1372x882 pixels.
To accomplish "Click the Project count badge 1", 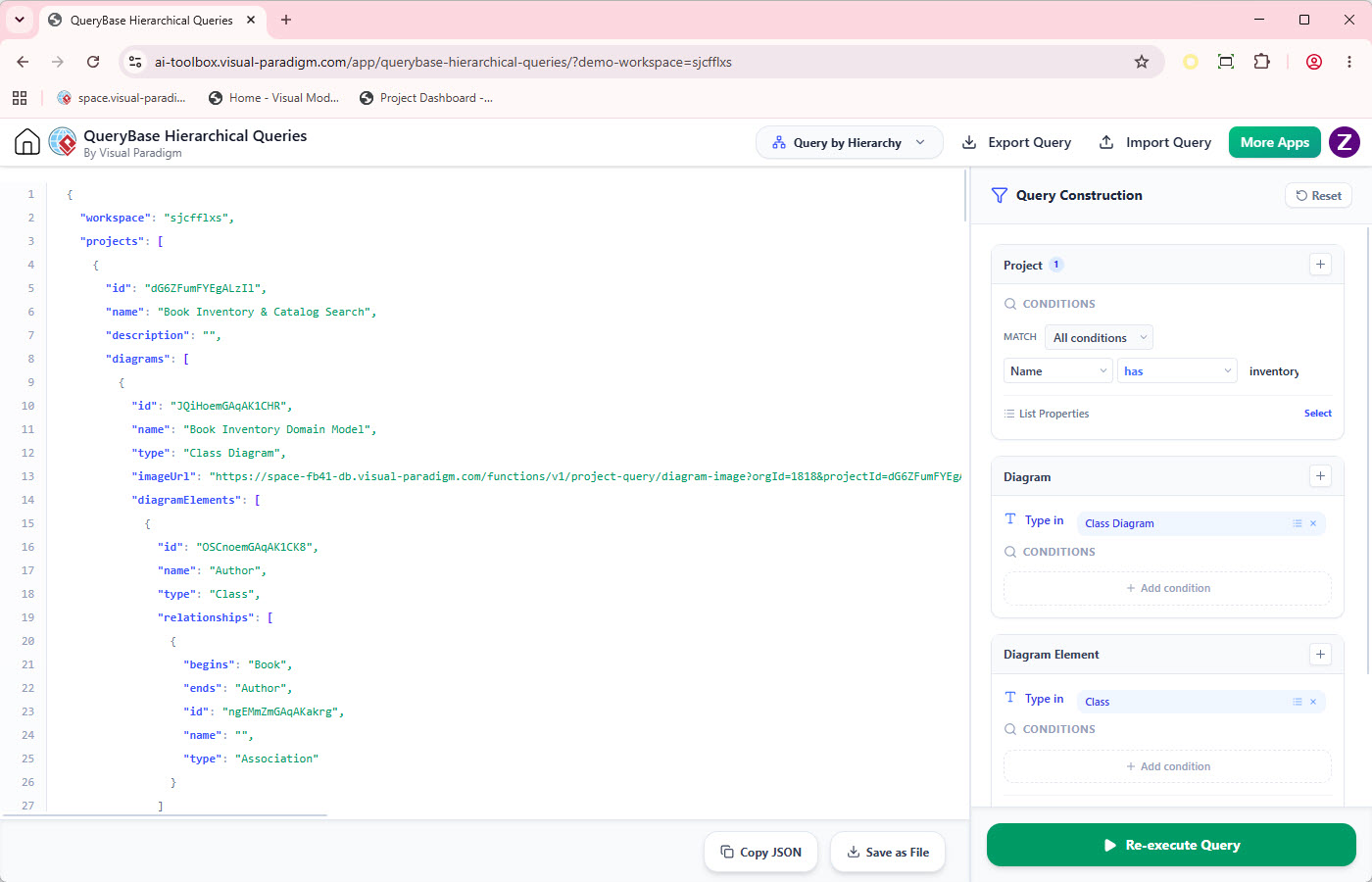I will (1056, 265).
